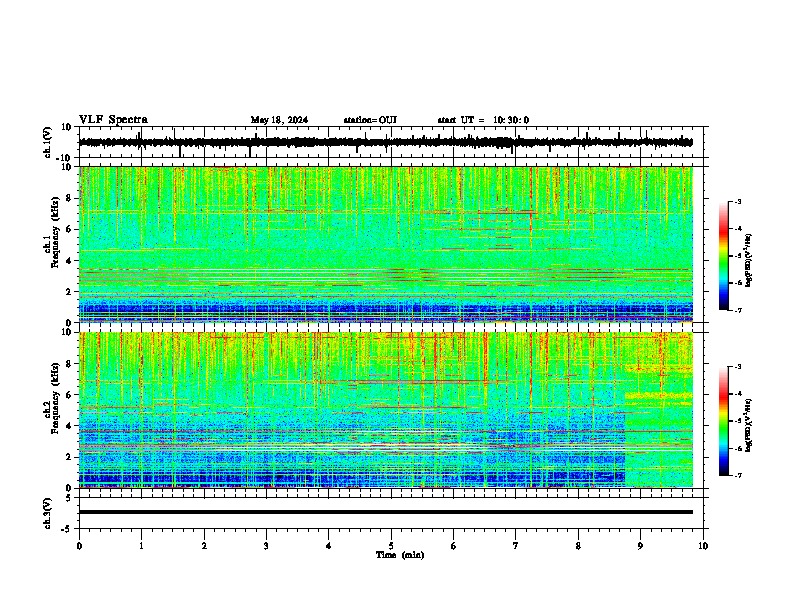
Task: Click time axis tick label "9"
Action: click(x=640, y=546)
